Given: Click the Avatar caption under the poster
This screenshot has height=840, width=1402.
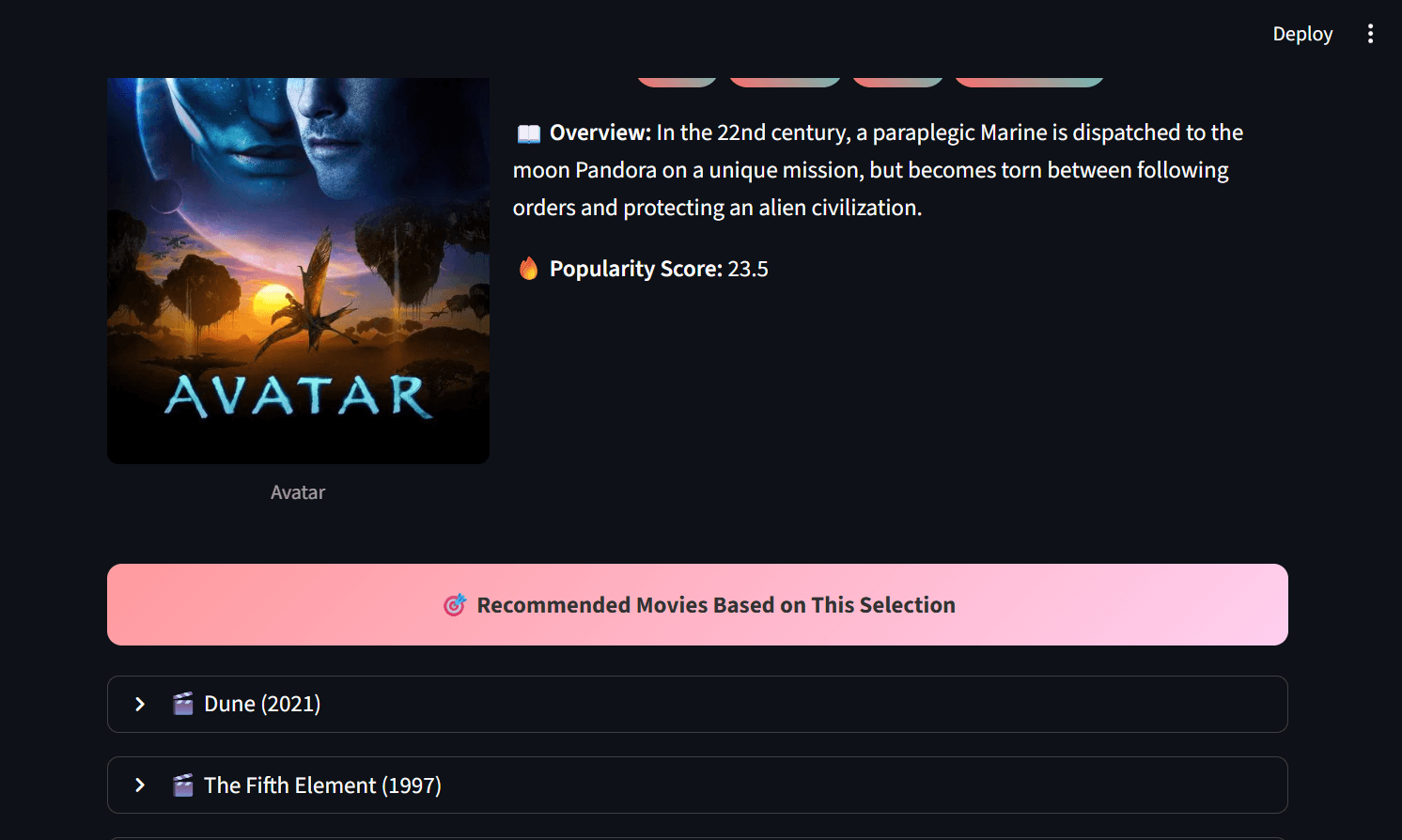Looking at the screenshot, I should tap(298, 492).
